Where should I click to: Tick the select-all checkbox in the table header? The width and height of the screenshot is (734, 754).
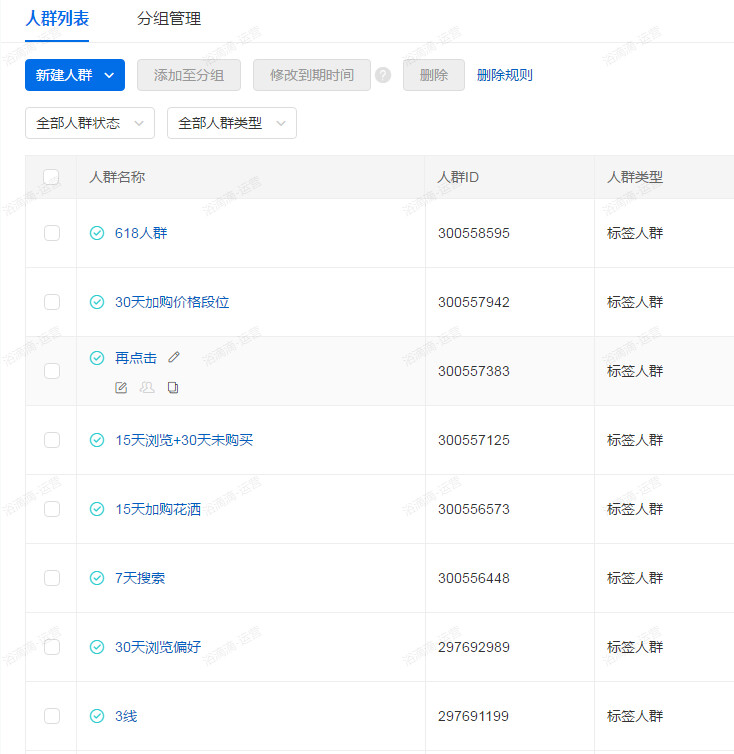[51, 177]
